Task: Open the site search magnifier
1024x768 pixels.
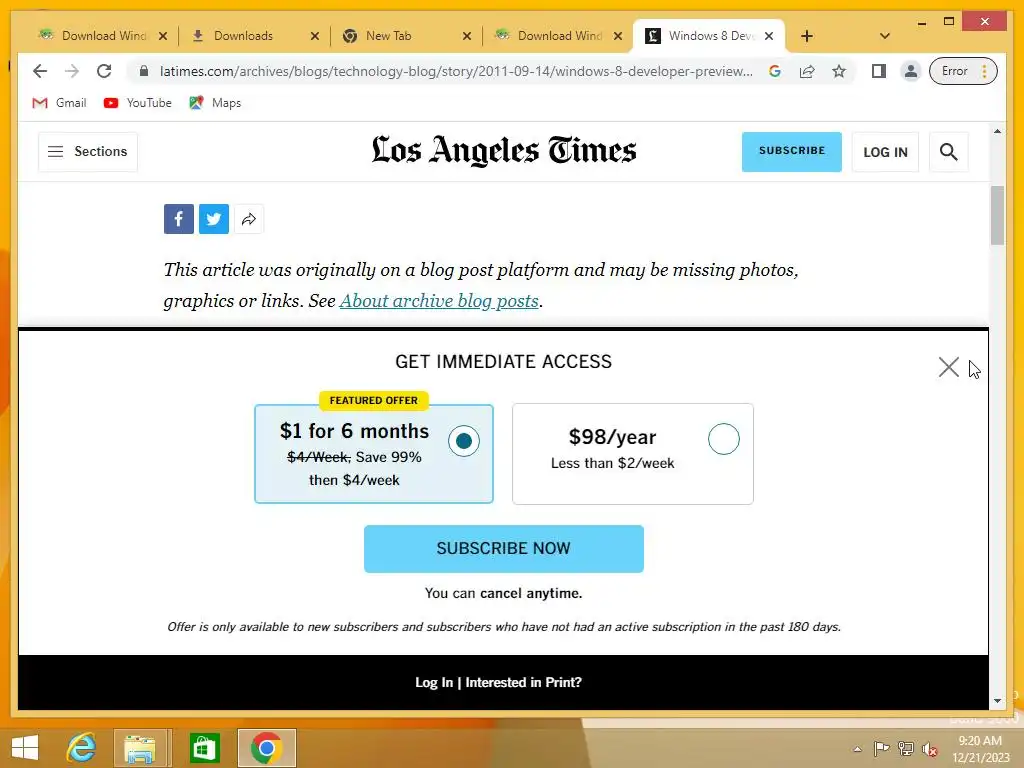Action: pos(948,152)
